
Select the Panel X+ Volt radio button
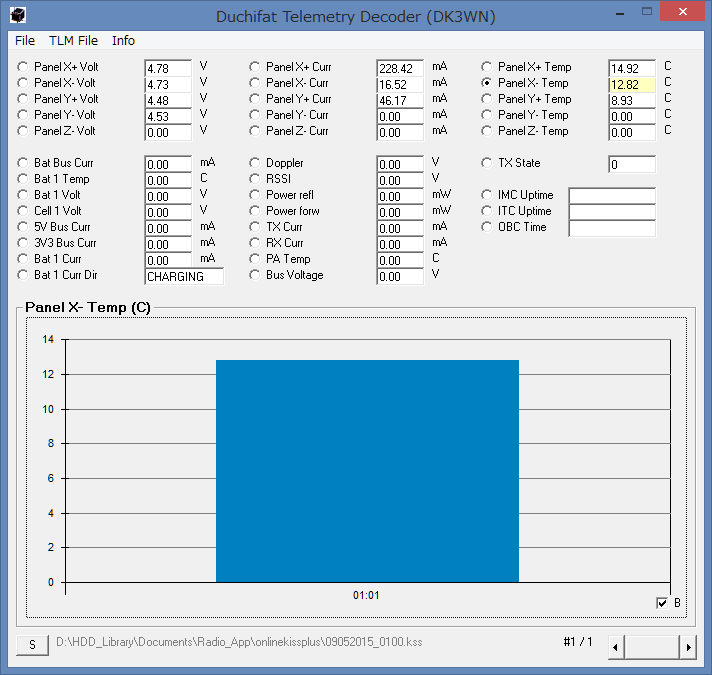22,67
